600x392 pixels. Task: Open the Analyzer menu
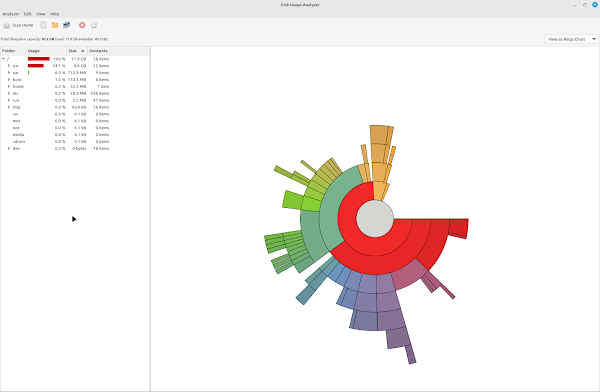pyautogui.click(x=11, y=14)
